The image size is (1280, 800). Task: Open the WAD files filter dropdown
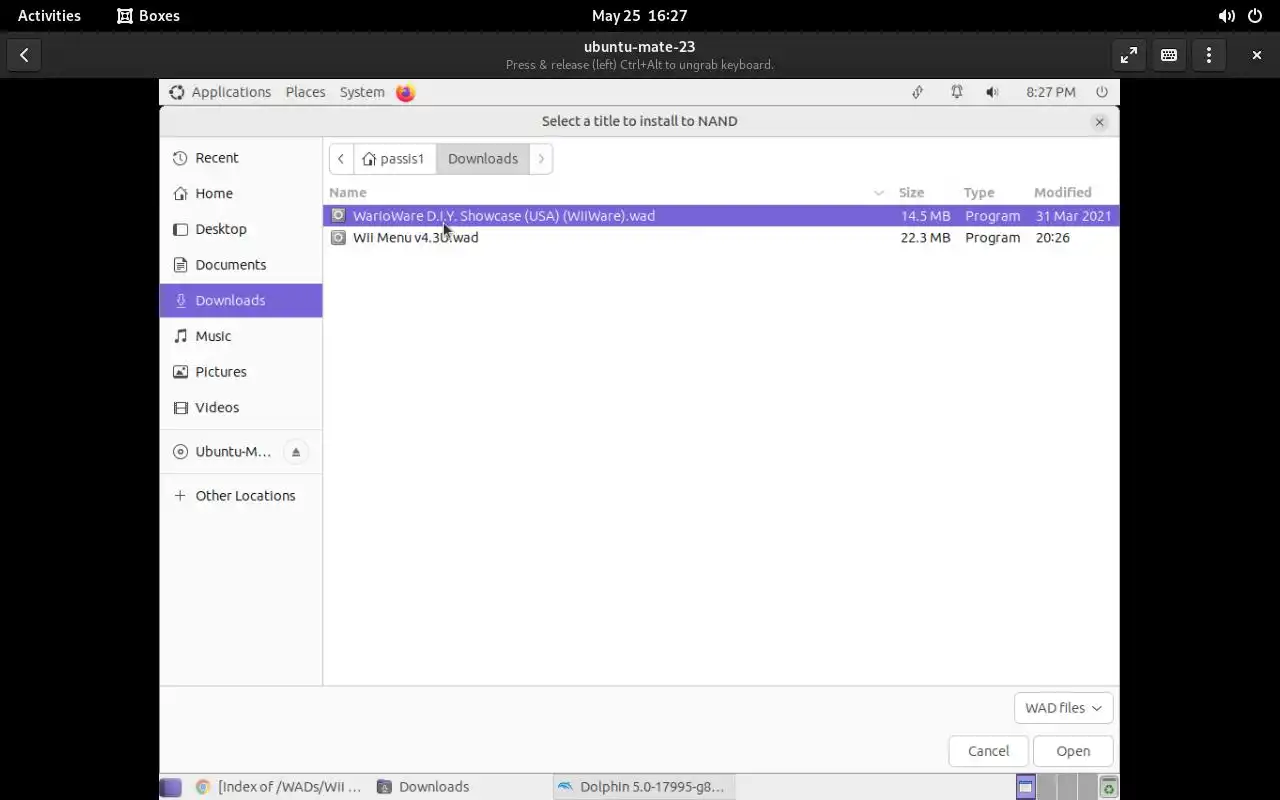pos(1063,708)
